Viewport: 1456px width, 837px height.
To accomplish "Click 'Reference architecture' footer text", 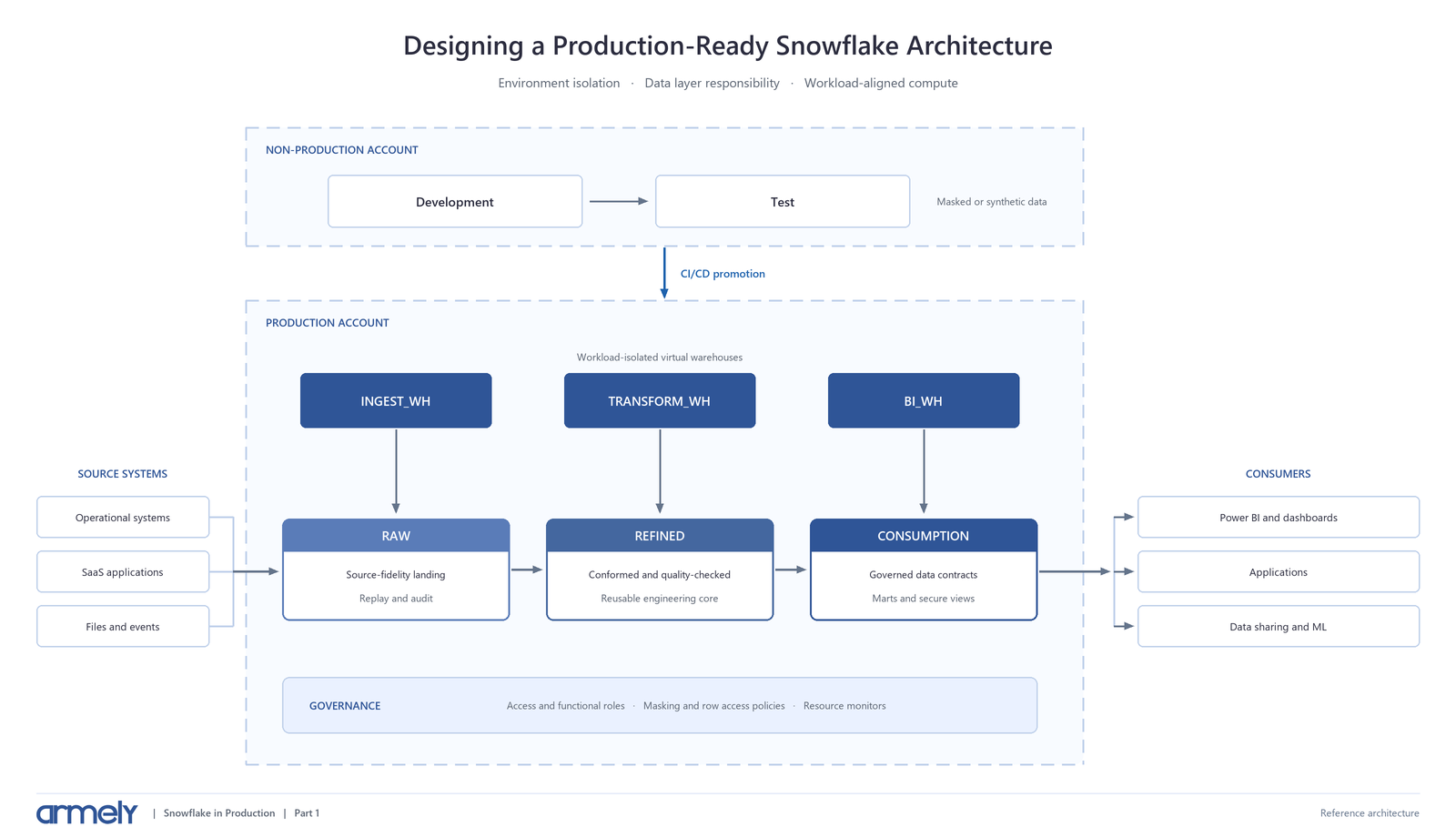I will [1370, 813].
